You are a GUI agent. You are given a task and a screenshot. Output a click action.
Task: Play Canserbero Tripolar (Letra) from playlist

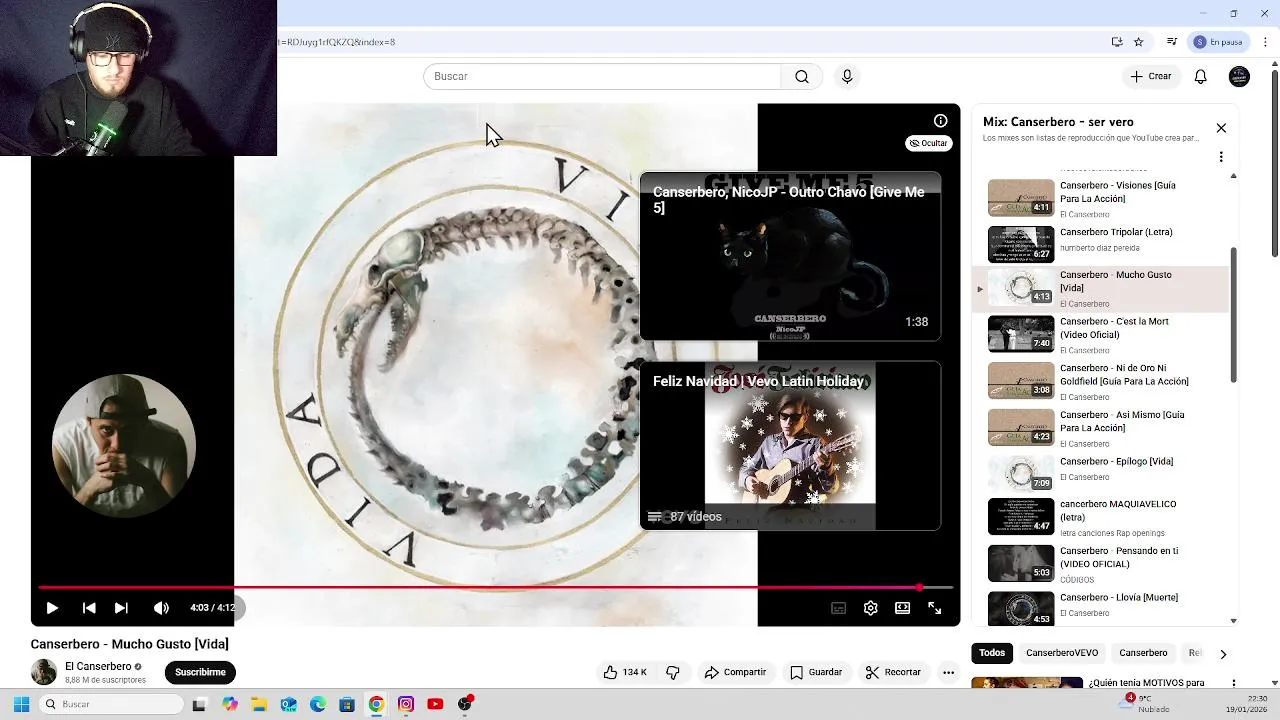[x=1101, y=244]
